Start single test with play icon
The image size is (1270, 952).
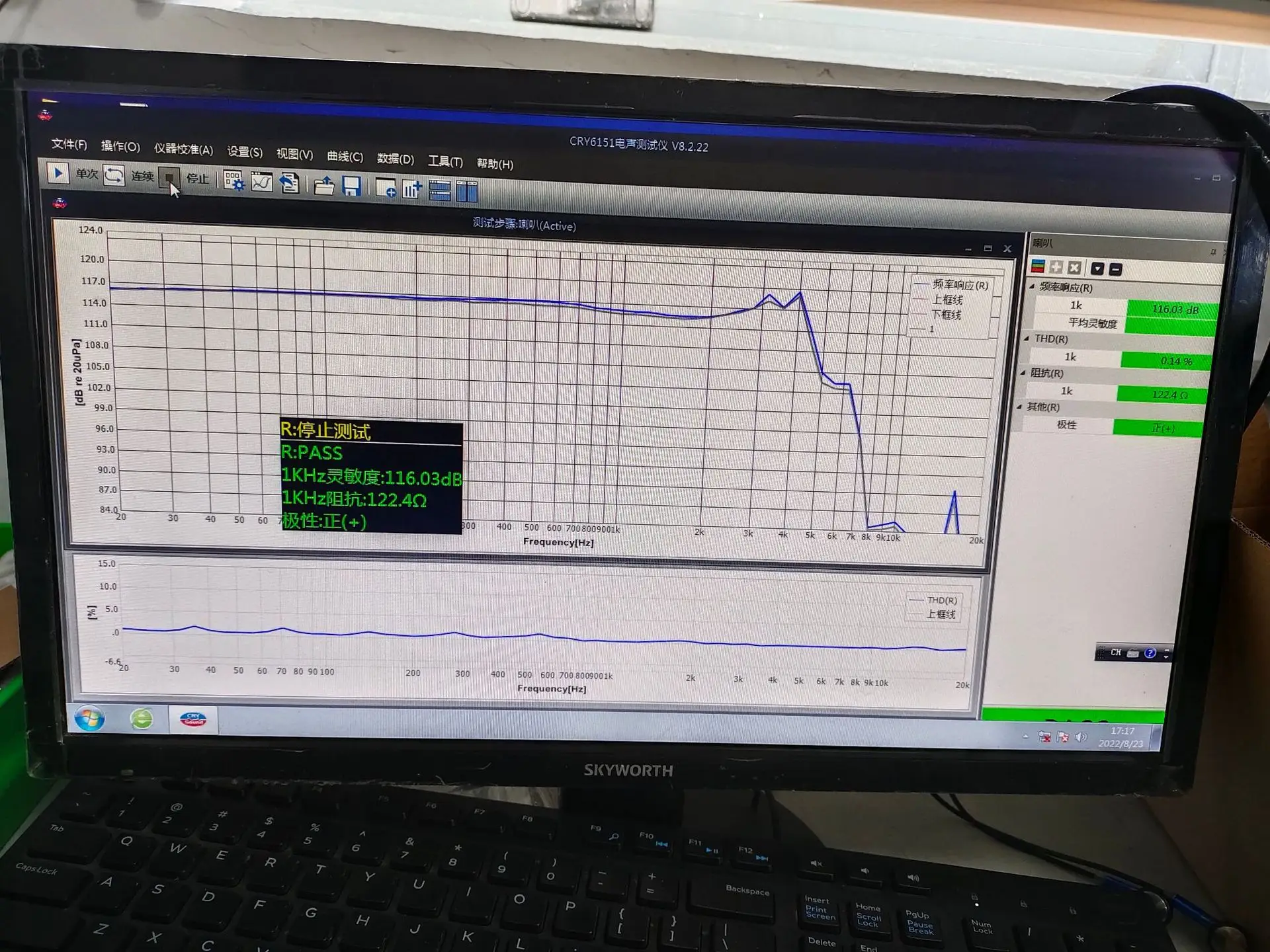click(x=58, y=173)
